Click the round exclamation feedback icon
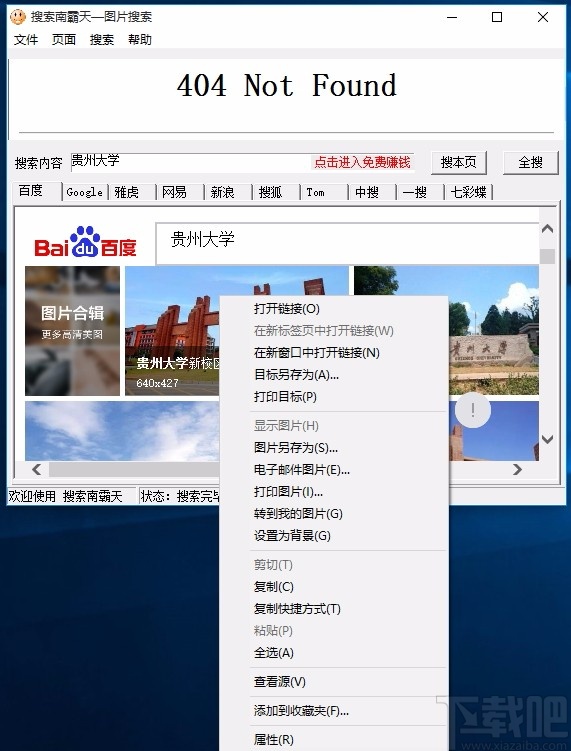Viewport: 571px width, 751px height. point(473,410)
